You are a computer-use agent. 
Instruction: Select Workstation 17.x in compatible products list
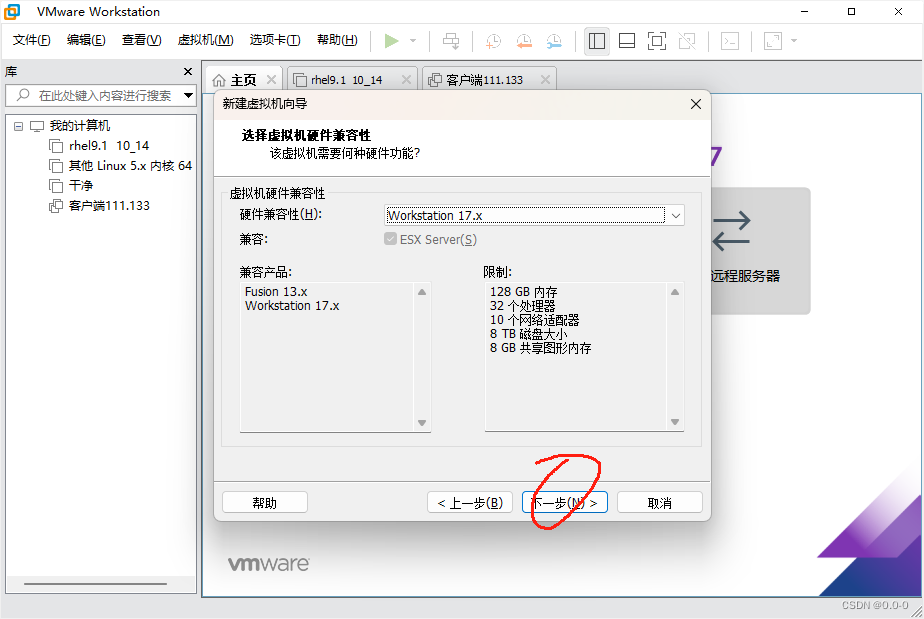click(x=292, y=306)
